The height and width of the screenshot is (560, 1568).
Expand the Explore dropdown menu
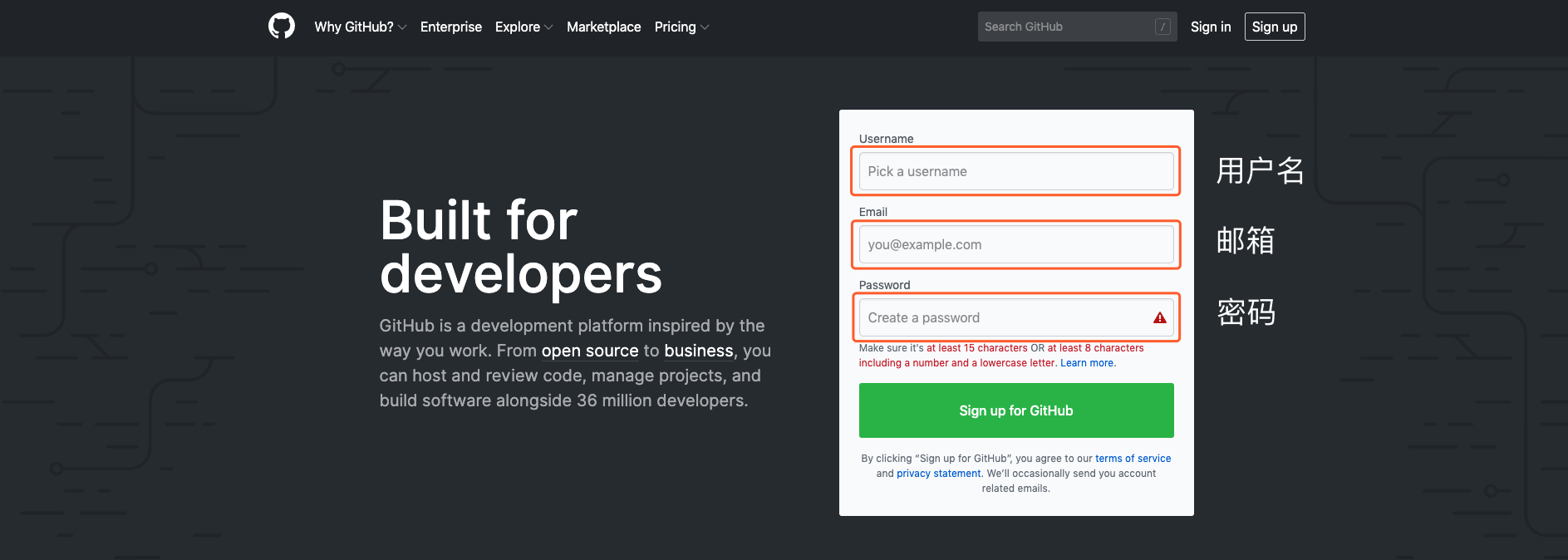(x=523, y=27)
